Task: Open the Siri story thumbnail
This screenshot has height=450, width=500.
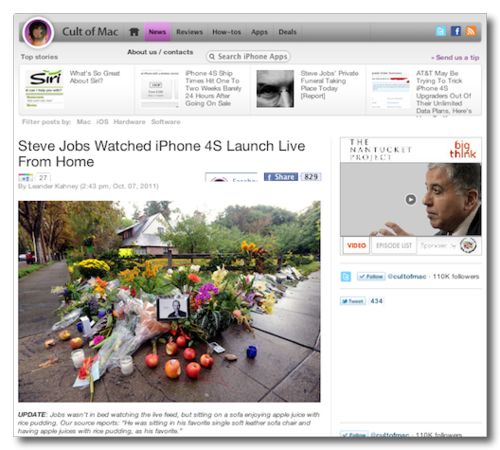Action: [x=44, y=88]
